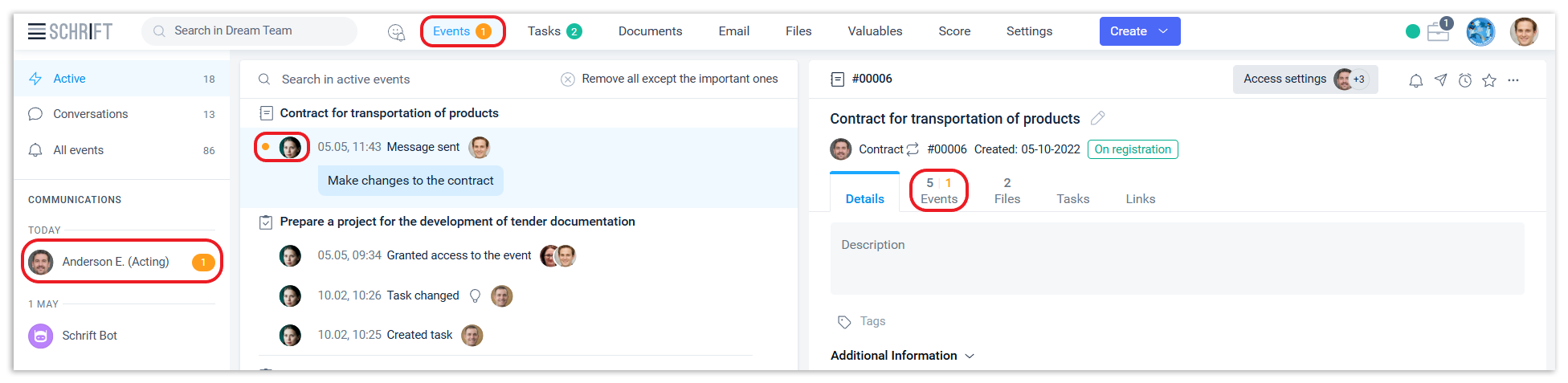
Task: Open the three-dots more options menu
Action: [1513, 80]
